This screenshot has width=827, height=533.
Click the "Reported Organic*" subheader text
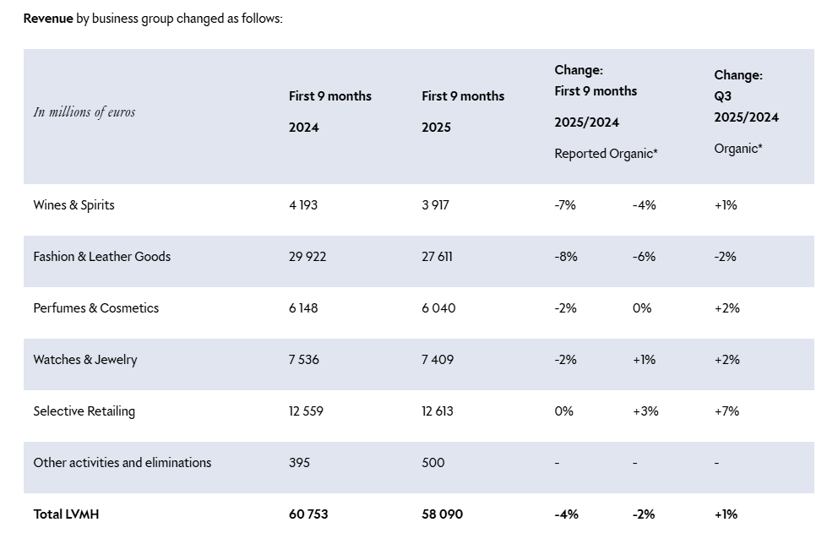coord(606,153)
